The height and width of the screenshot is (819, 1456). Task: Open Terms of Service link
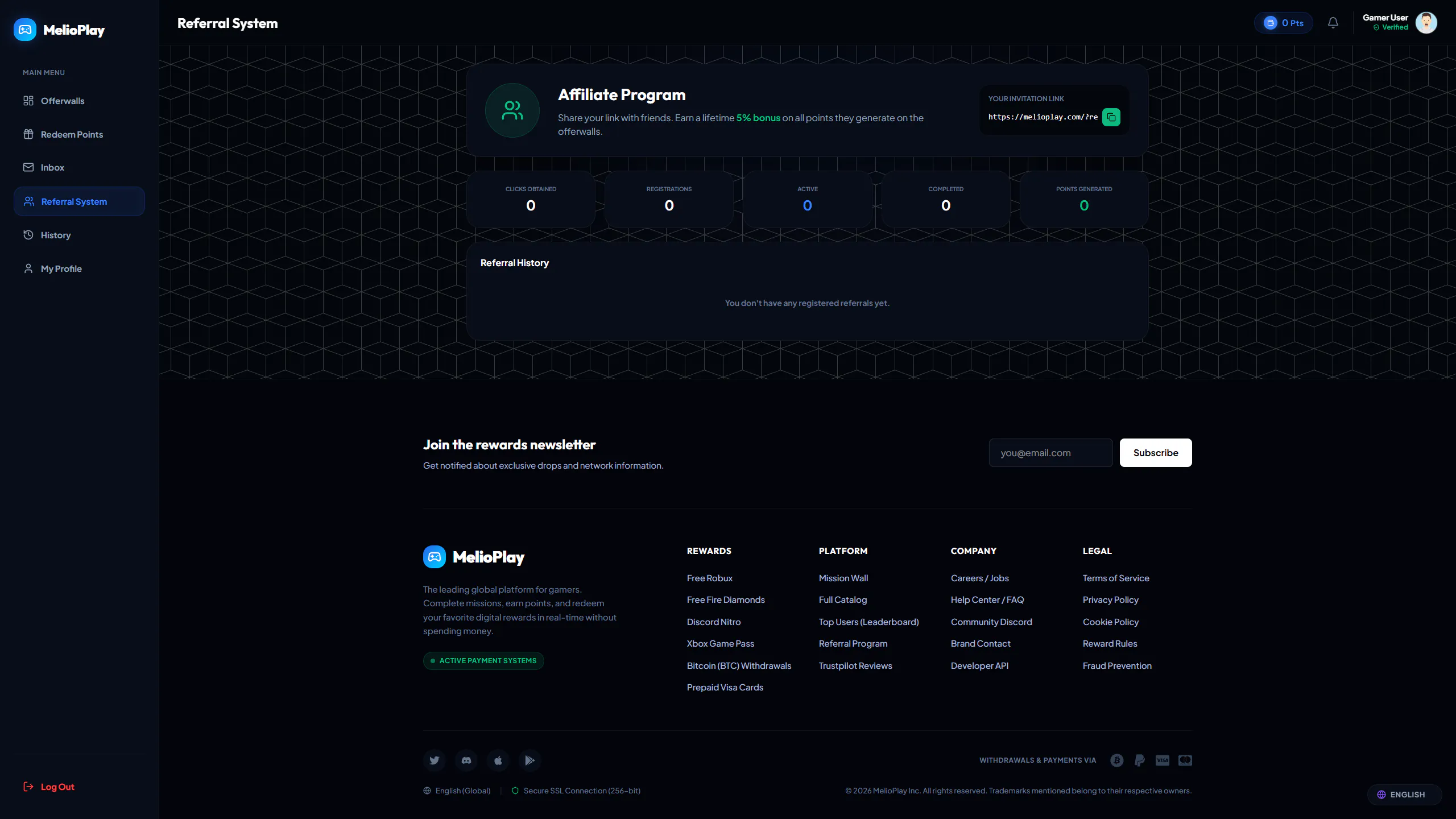[1116, 578]
